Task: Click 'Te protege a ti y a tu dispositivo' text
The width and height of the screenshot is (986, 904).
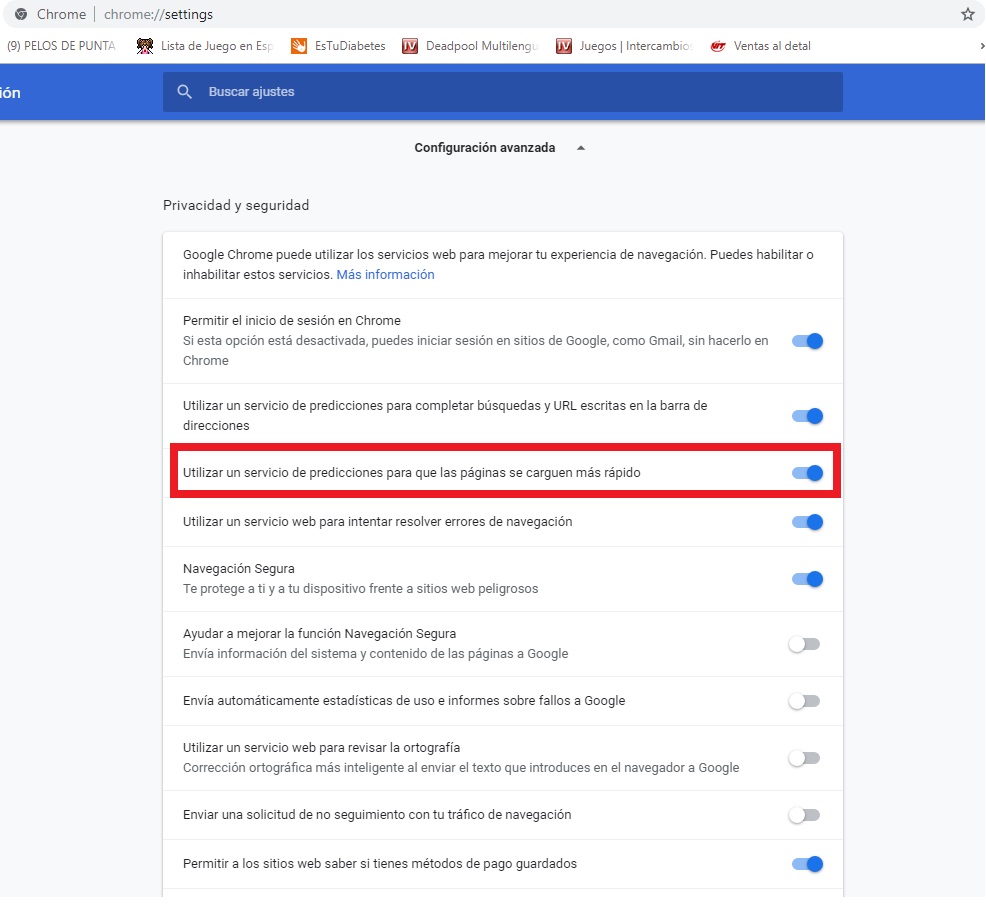Action: [x=360, y=589]
